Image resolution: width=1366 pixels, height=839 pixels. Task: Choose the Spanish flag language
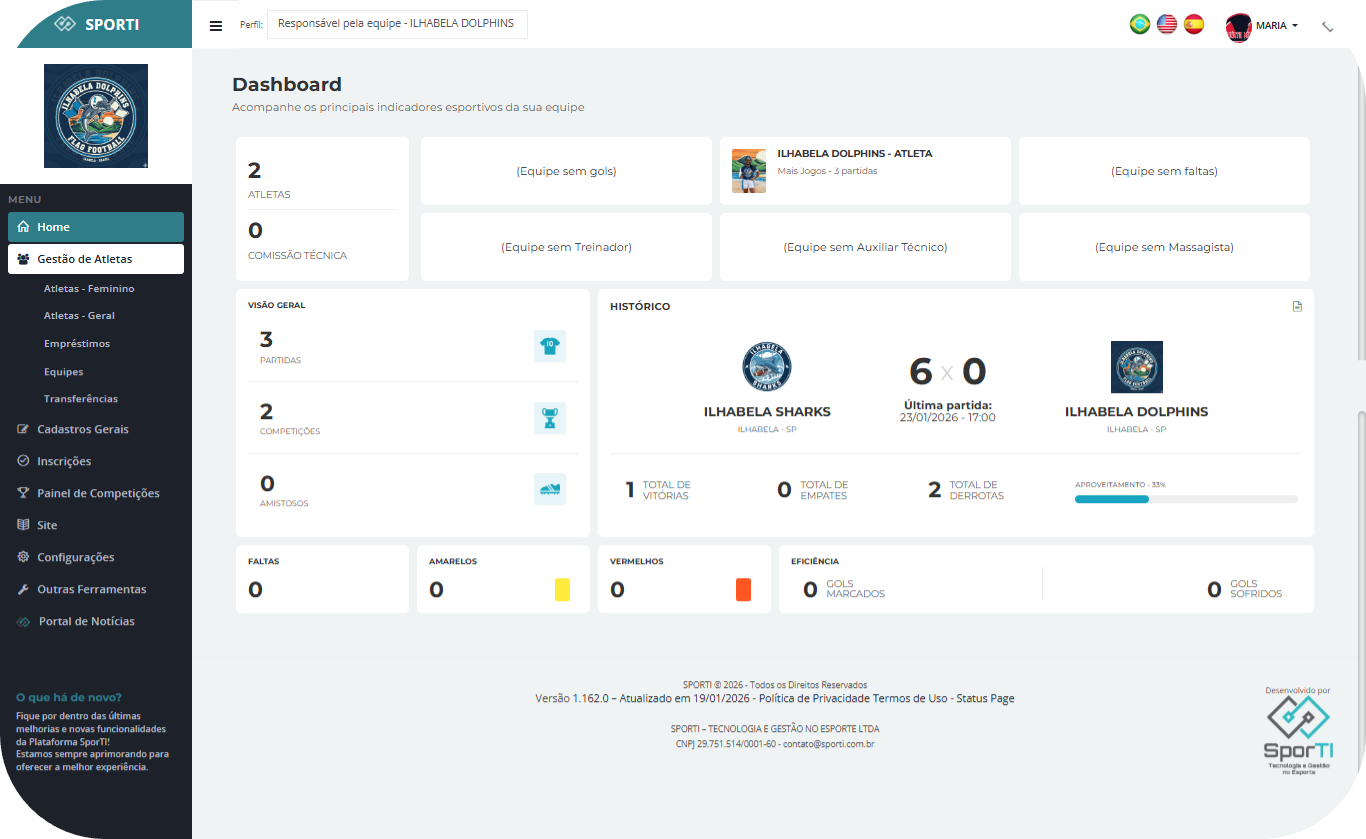[1193, 25]
